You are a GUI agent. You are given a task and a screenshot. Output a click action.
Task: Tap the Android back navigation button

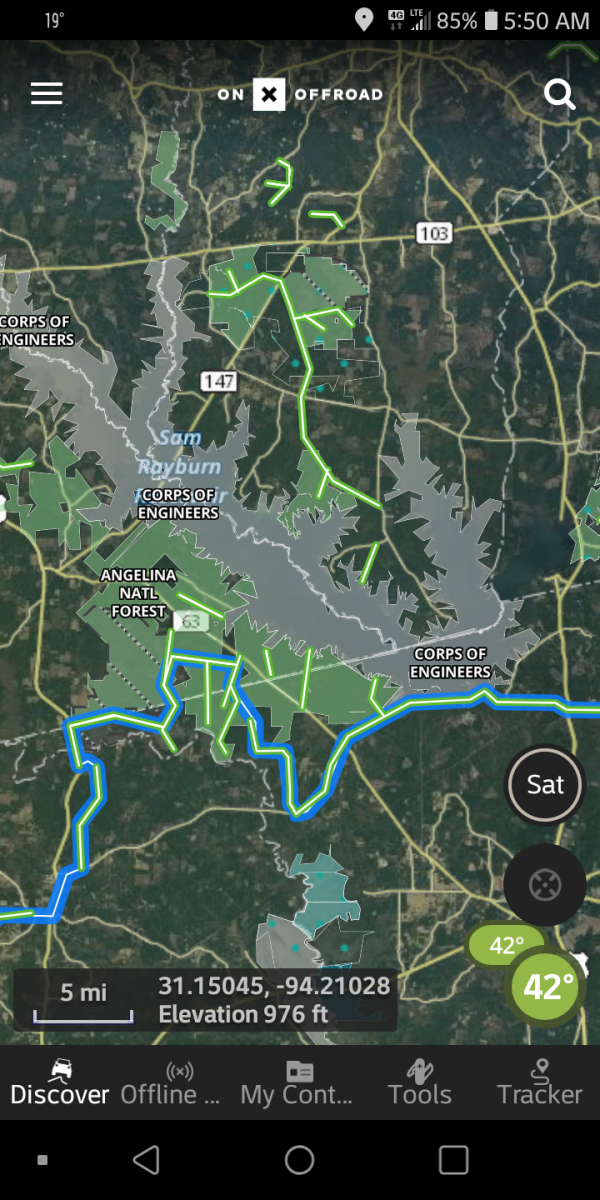tap(147, 1160)
